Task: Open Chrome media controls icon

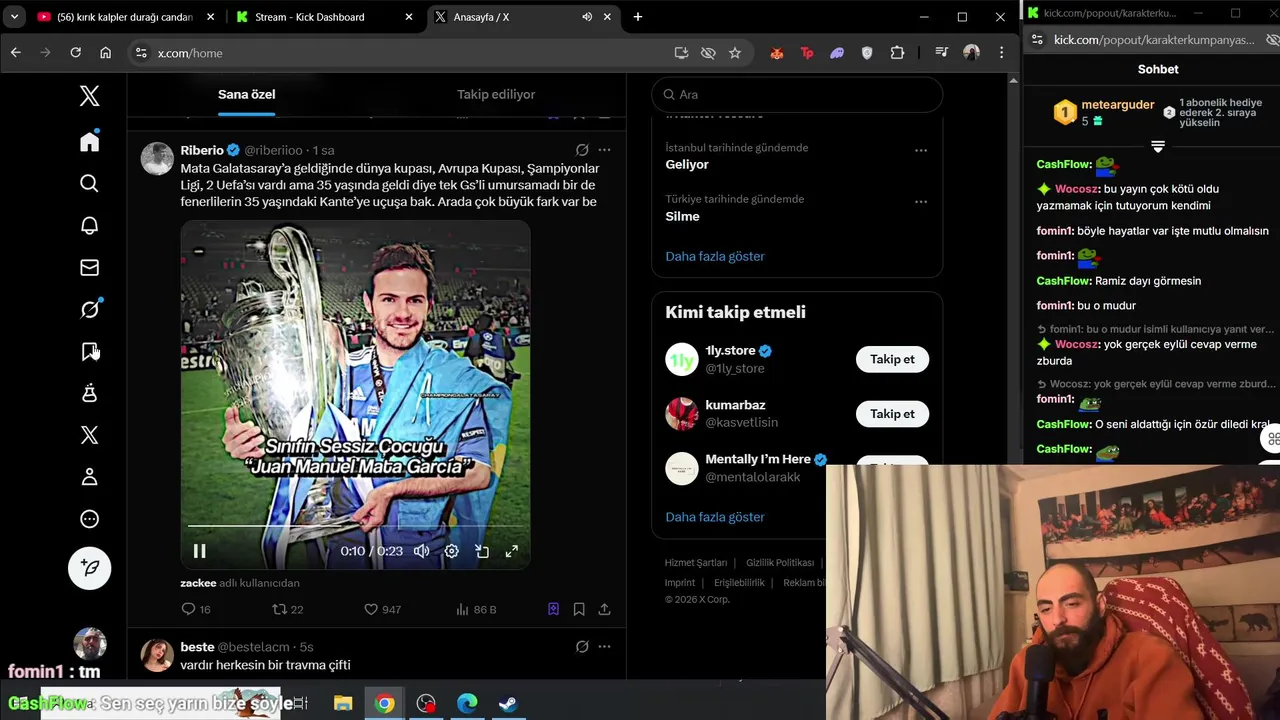Action: [941, 53]
